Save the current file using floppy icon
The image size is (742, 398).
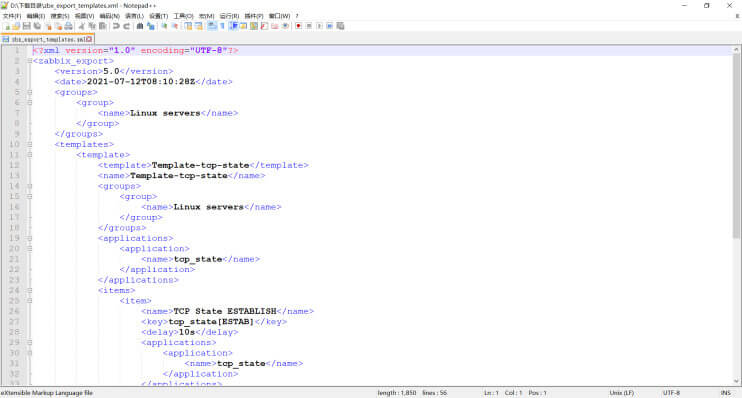[26, 26]
